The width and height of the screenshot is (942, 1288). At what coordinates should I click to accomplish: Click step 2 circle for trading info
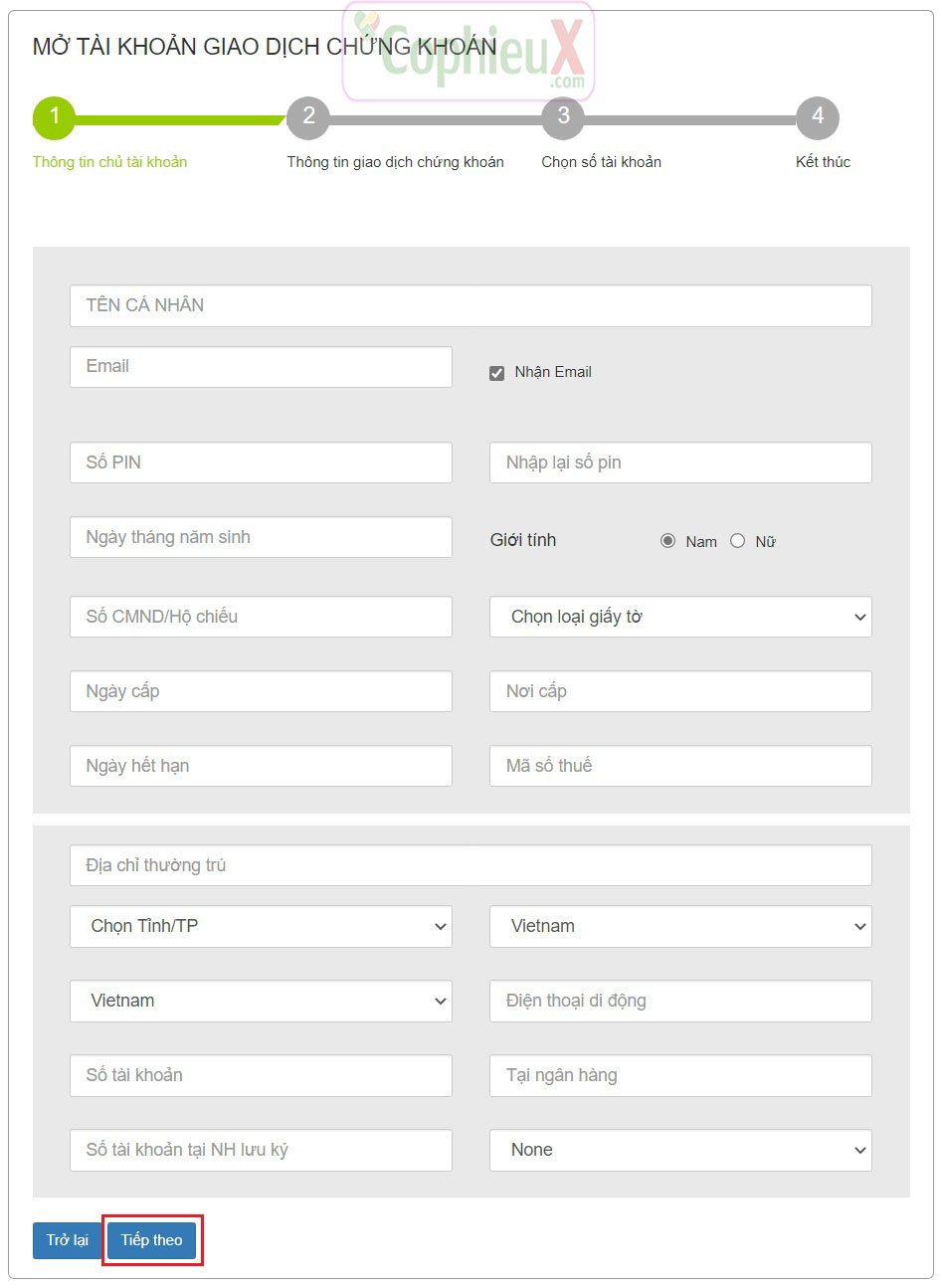[308, 118]
